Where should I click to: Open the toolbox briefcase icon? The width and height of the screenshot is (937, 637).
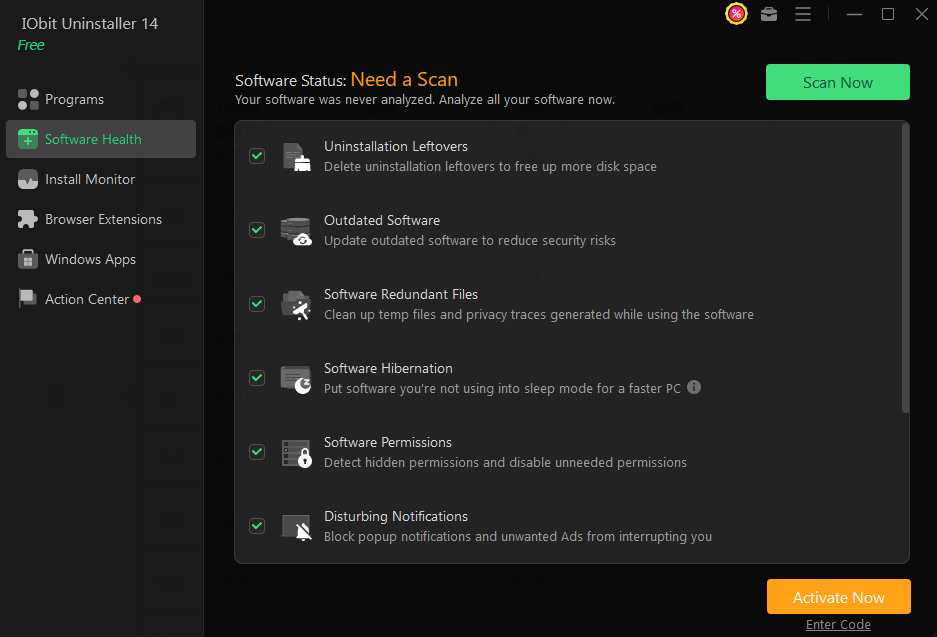coord(769,14)
